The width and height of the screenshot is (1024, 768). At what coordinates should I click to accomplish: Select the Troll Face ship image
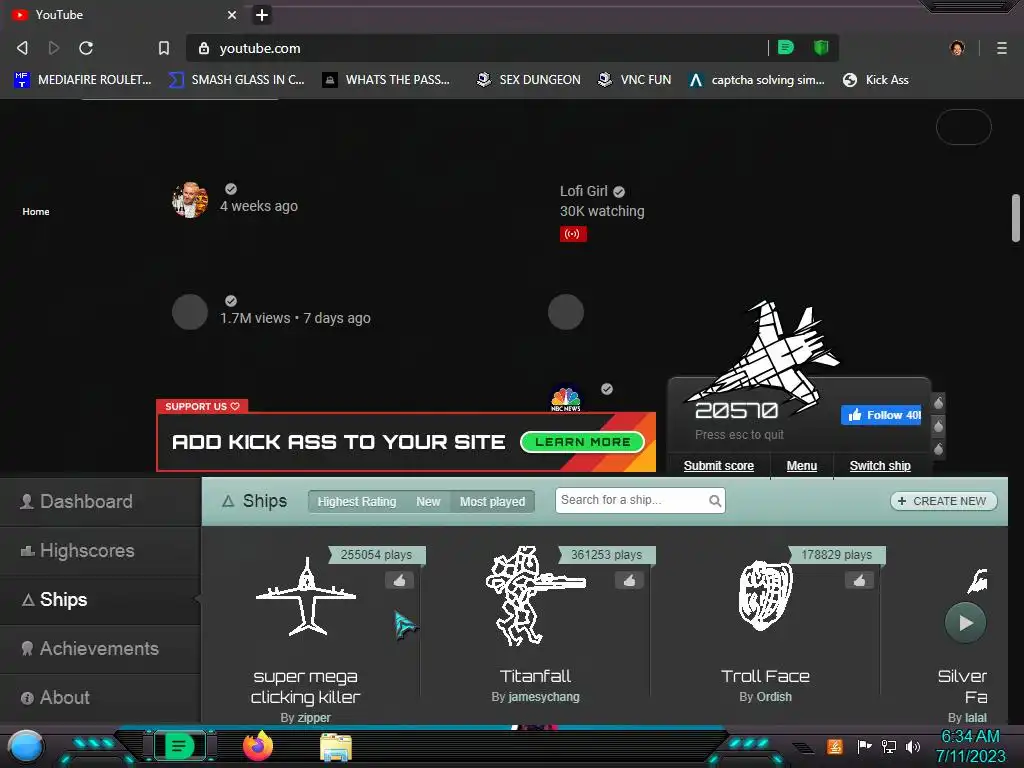765,596
